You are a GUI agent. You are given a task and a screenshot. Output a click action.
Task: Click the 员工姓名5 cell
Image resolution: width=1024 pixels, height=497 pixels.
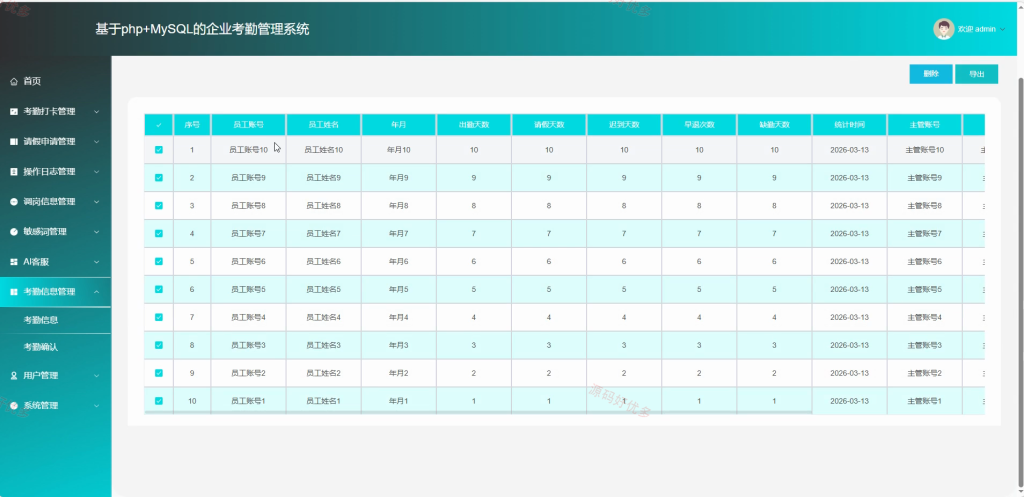click(x=323, y=289)
